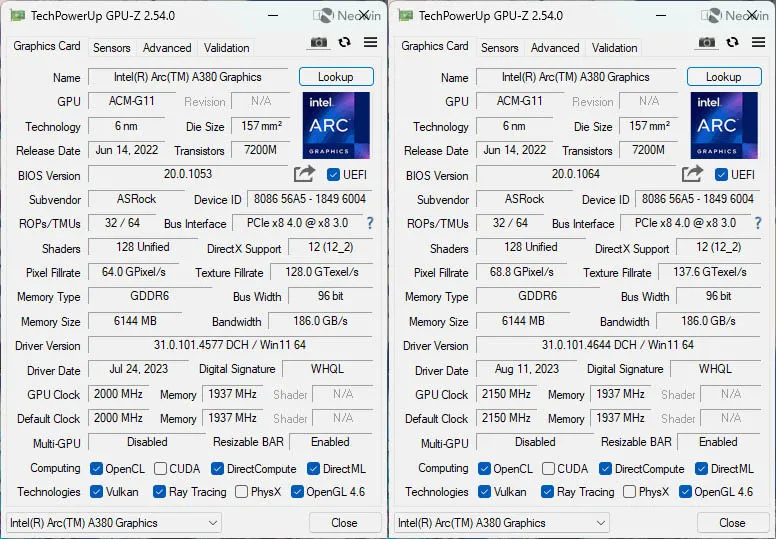
Task: Toggle the UEFI checkbox in left window
Action: 333,174
